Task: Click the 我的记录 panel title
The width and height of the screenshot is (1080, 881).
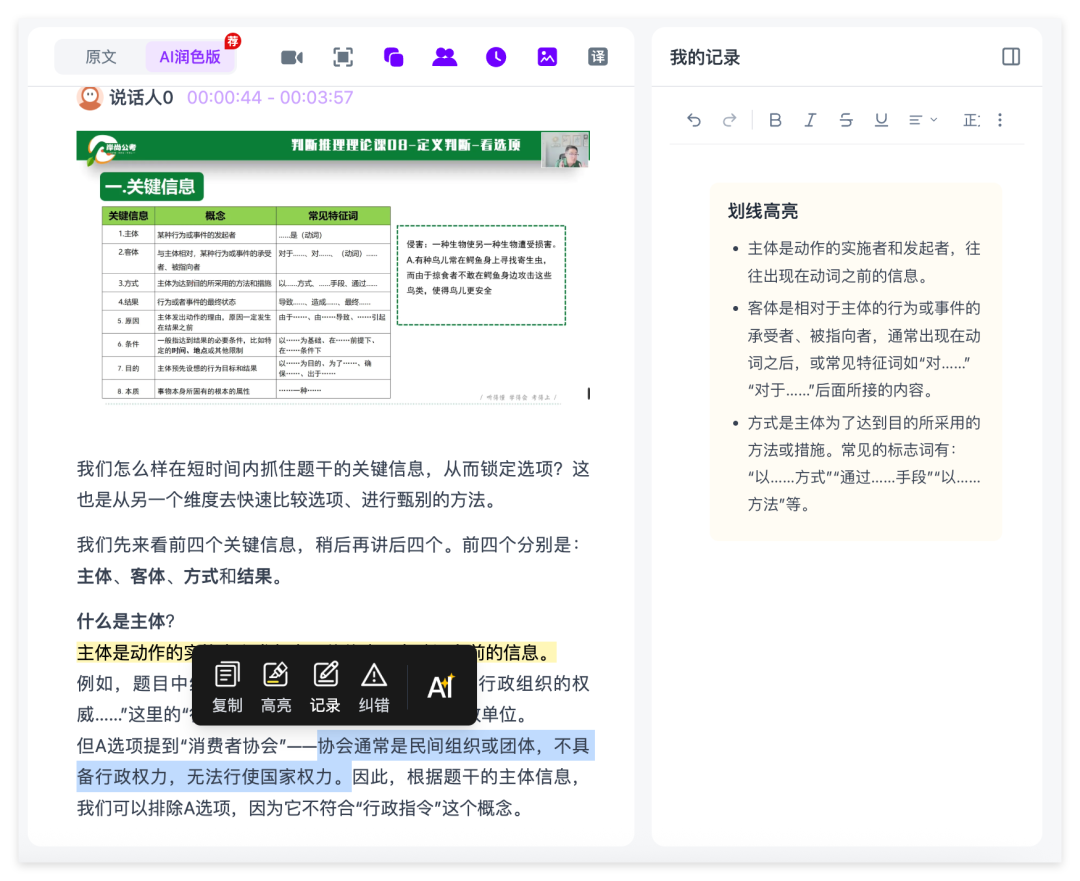Action: [705, 57]
